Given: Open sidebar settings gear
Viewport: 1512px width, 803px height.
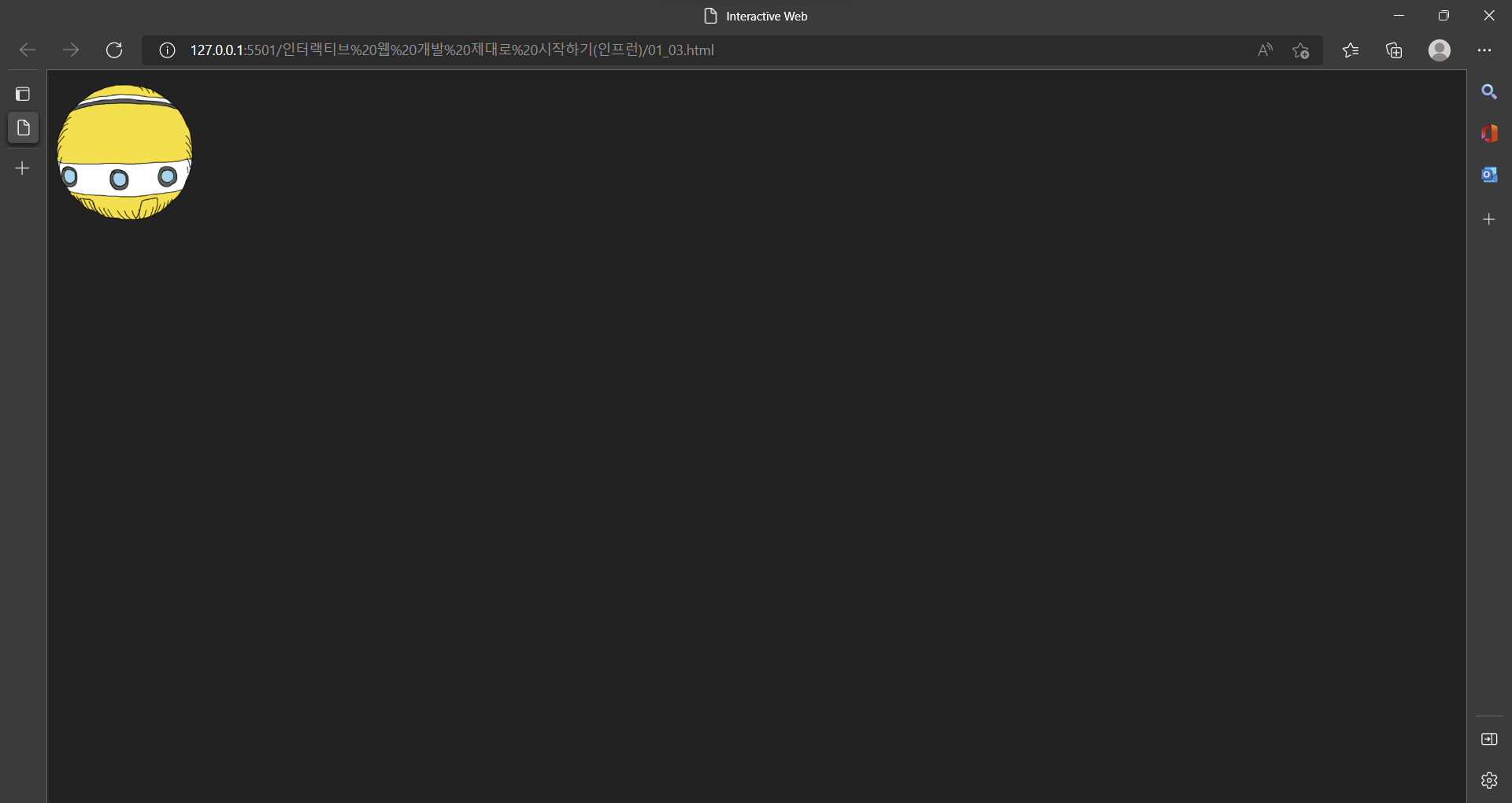Looking at the screenshot, I should (x=1489, y=780).
